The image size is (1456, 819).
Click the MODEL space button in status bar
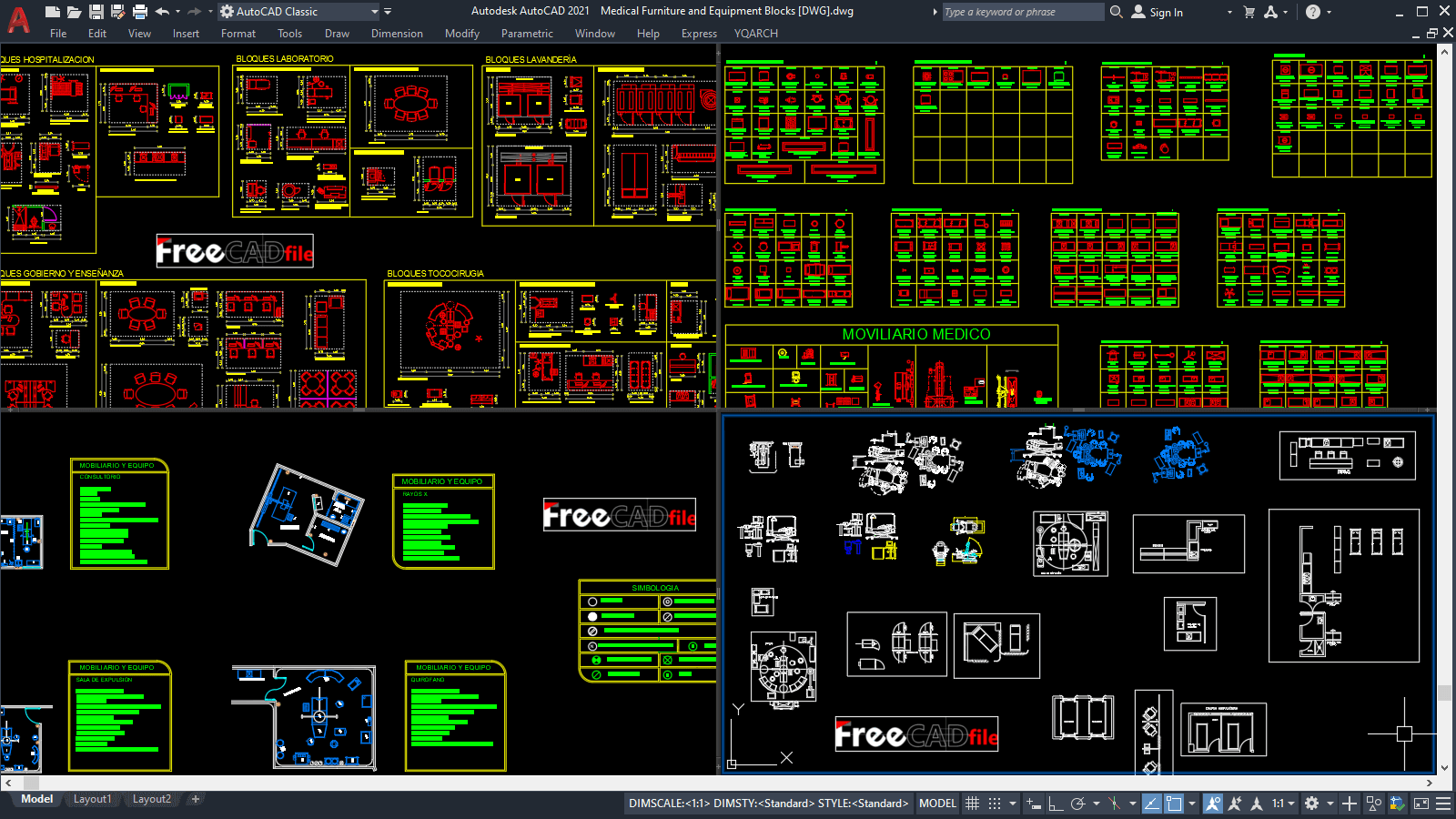tap(937, 804)
